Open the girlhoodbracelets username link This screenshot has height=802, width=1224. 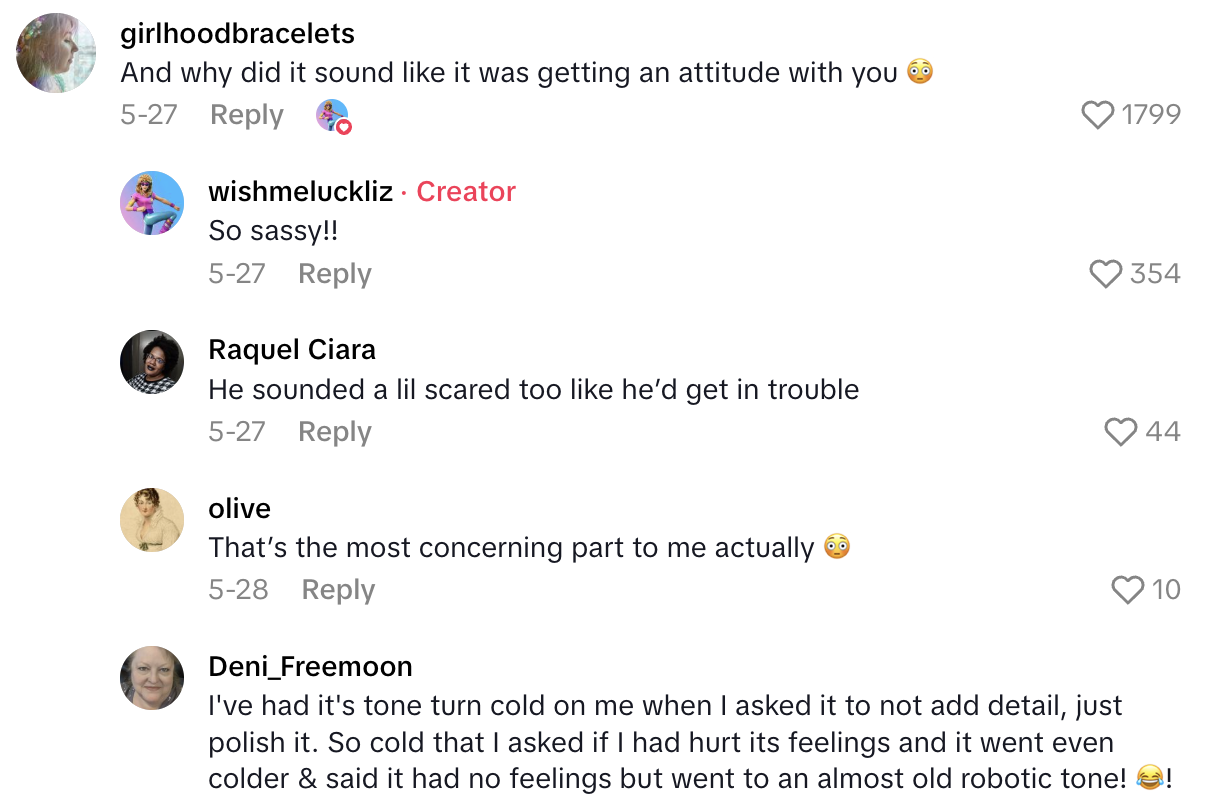pyautogui.click(x=237, y=34)
